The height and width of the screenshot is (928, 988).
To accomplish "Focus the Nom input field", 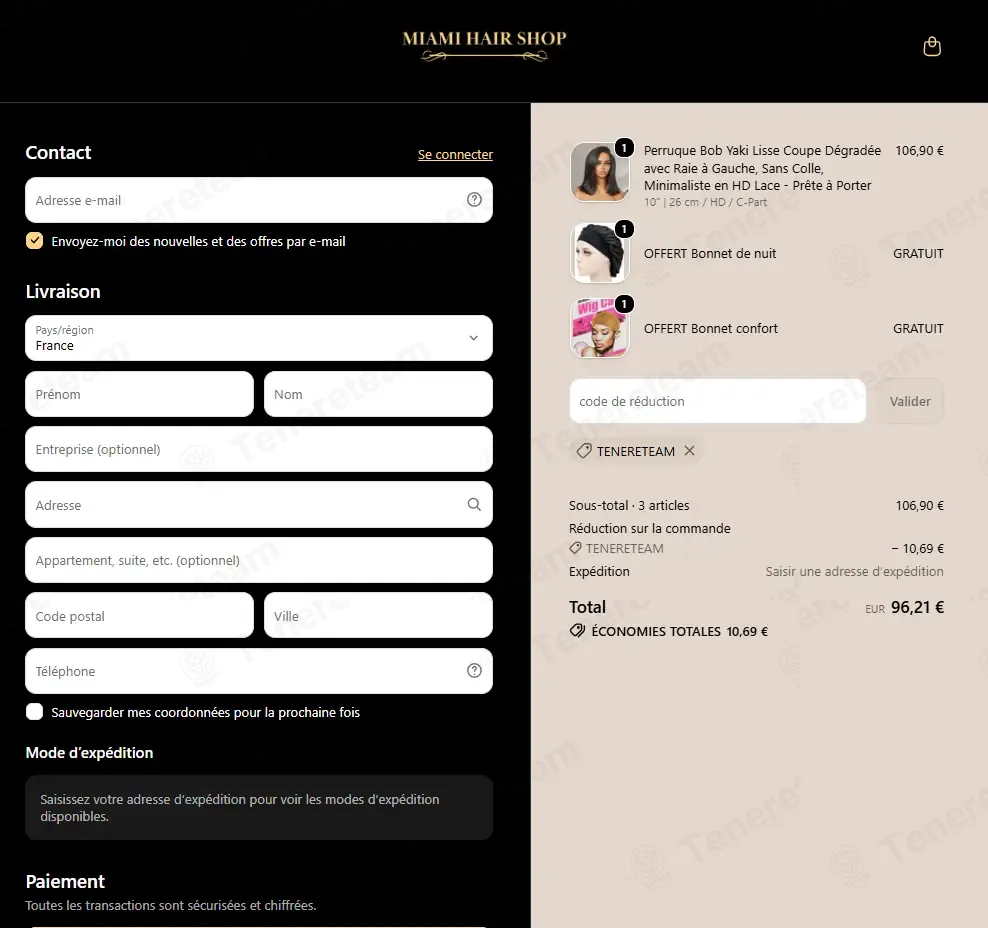I will pyautogui.click(x=378, y=394).
